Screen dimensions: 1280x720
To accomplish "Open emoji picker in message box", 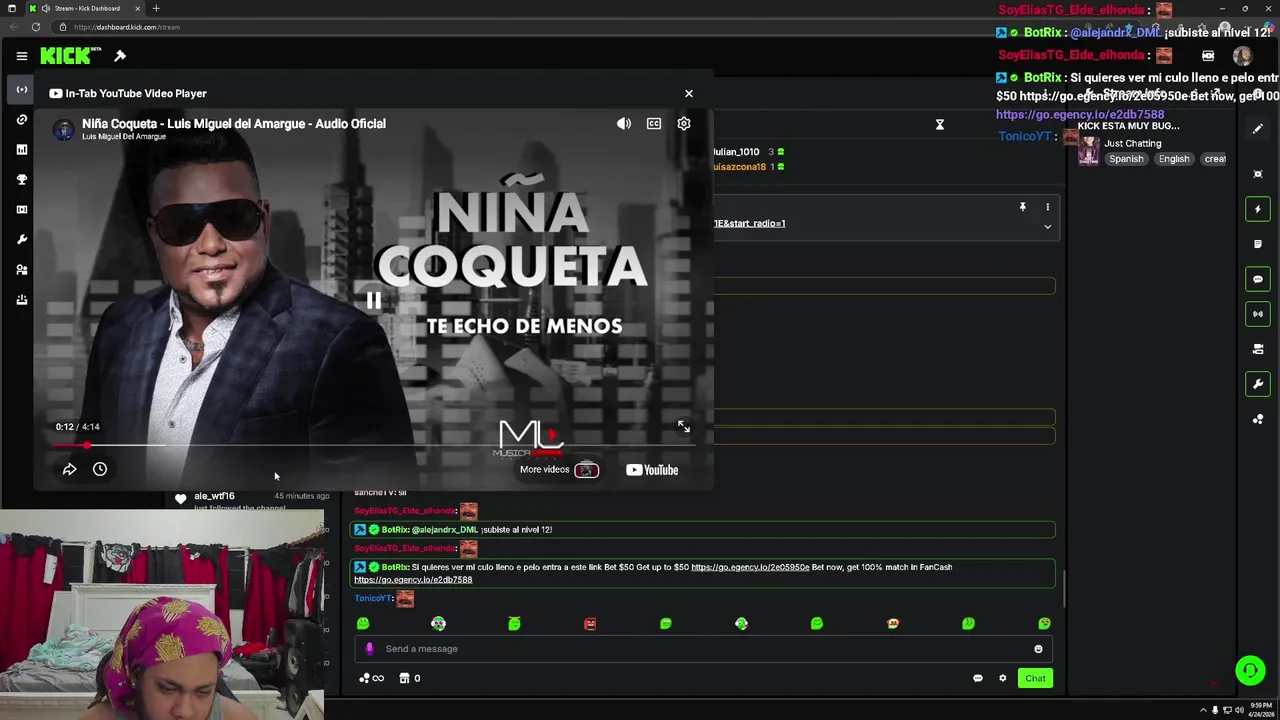I will (1038, 649).
